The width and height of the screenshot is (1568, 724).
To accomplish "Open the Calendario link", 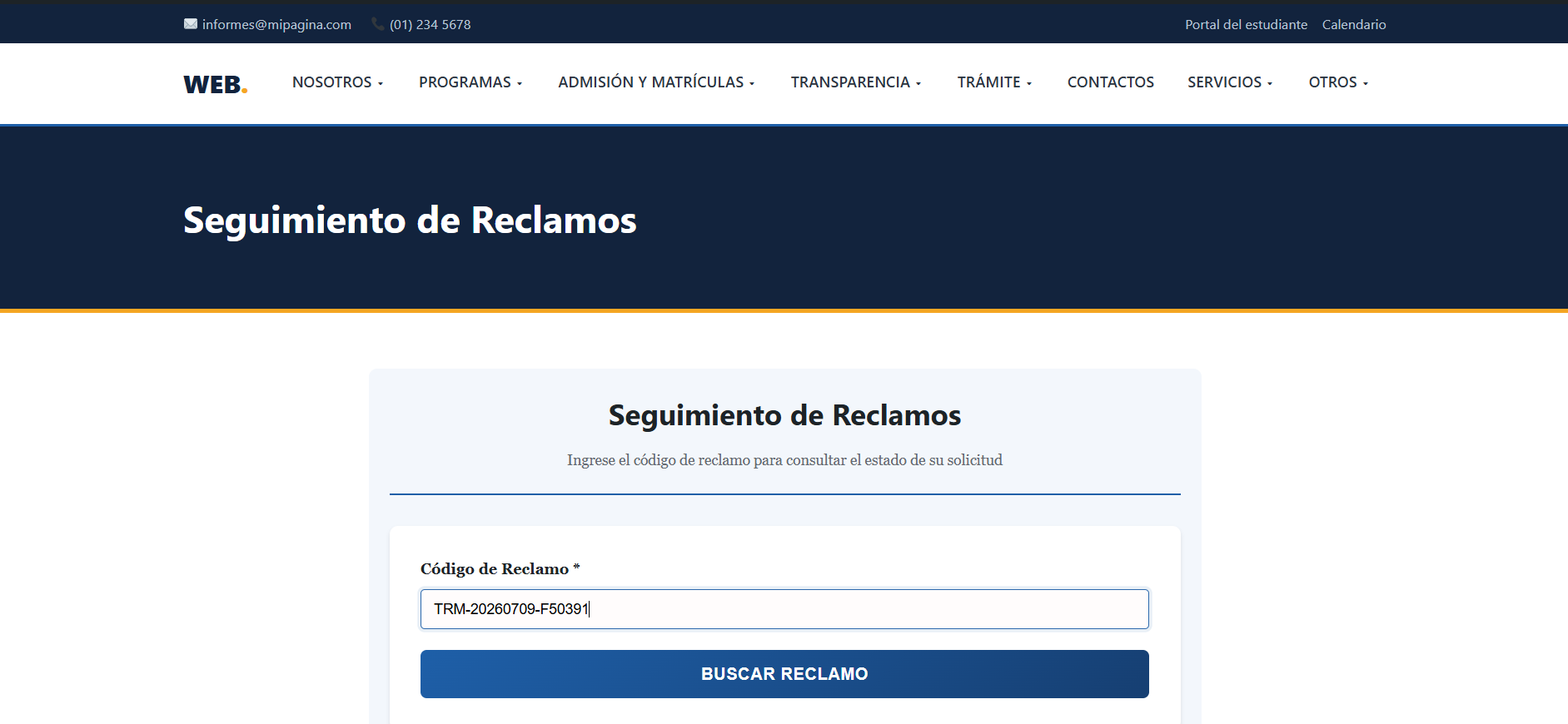I will point(1354,25).
